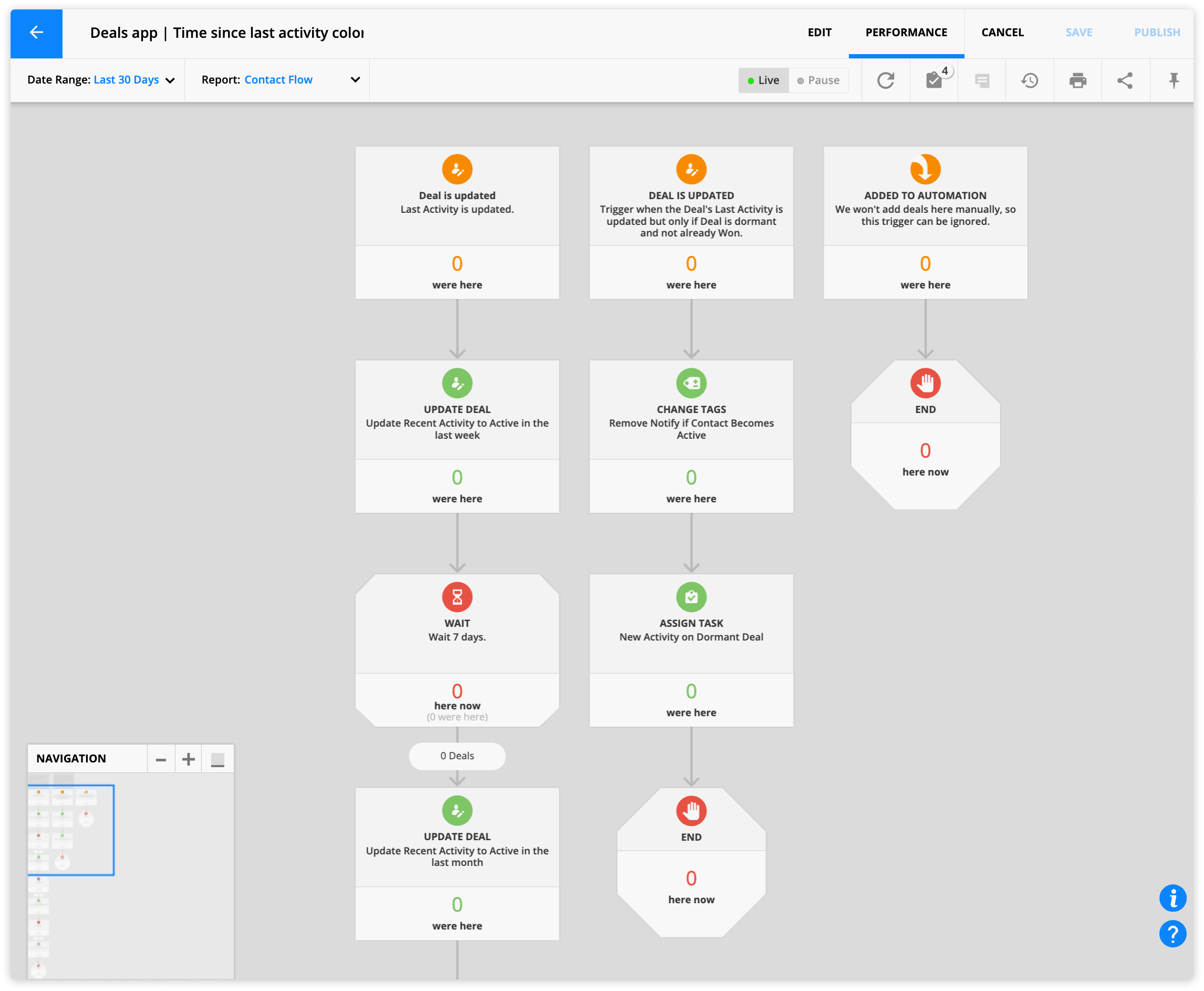Viewport: 1204px width, 991px height.
Task: Switch to the Edit tab
Action: [819, 33]
